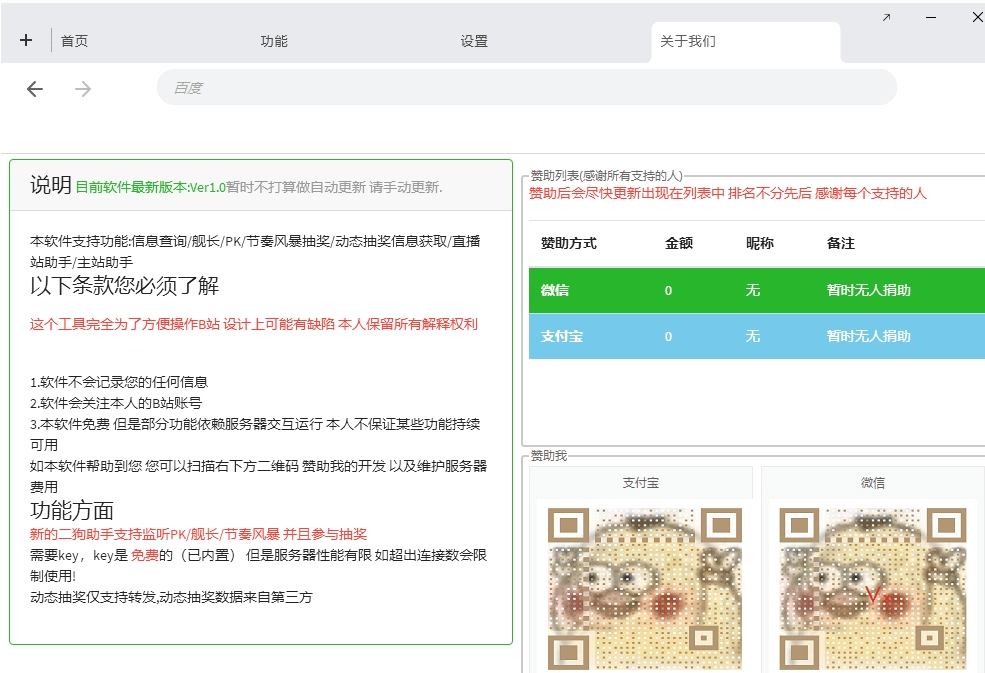985x673 pixels.
Task: Click the 赞助方式 column header
Action: (x=569, y=243)
